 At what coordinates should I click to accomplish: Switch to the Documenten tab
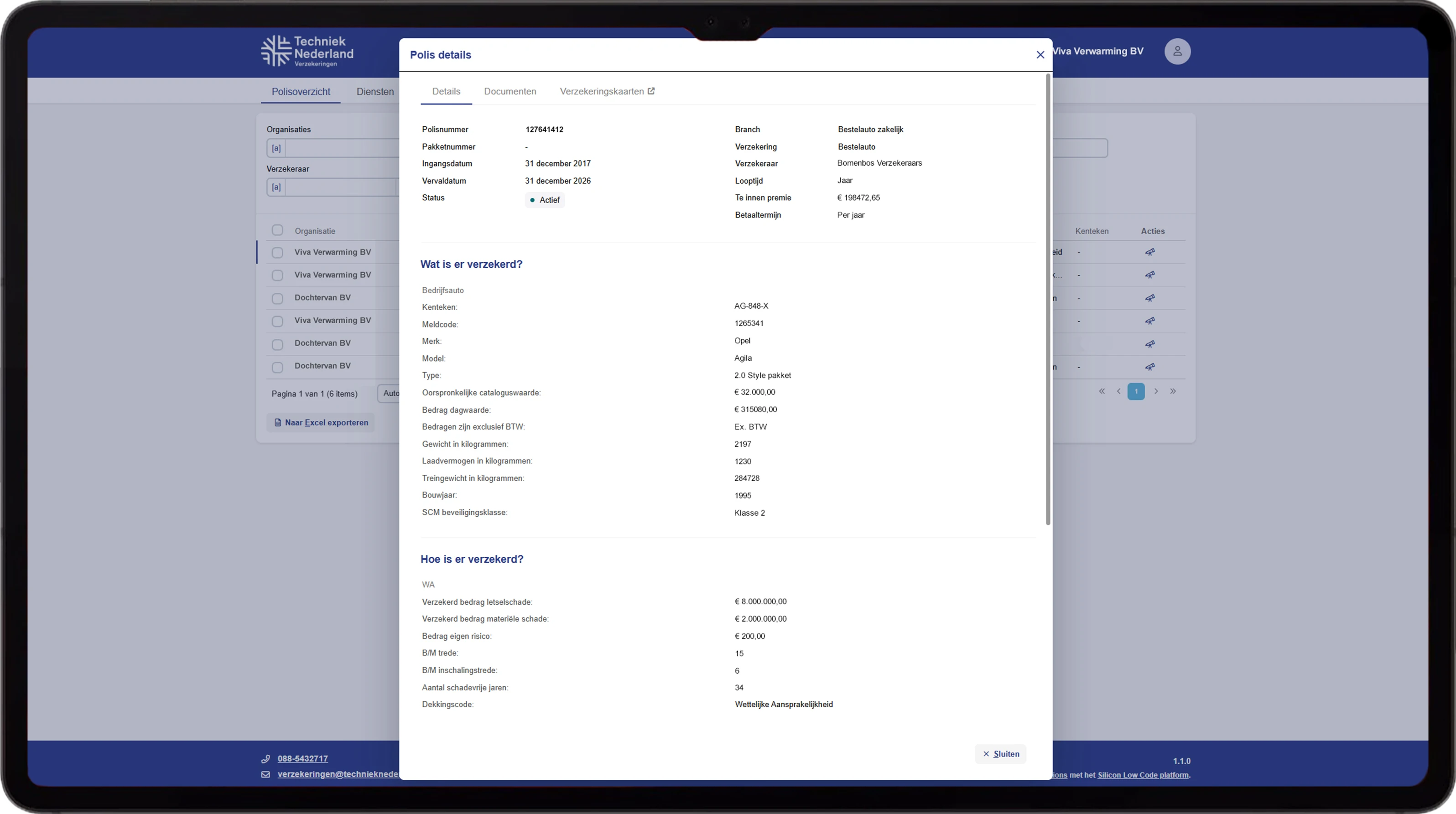point(510,92)
